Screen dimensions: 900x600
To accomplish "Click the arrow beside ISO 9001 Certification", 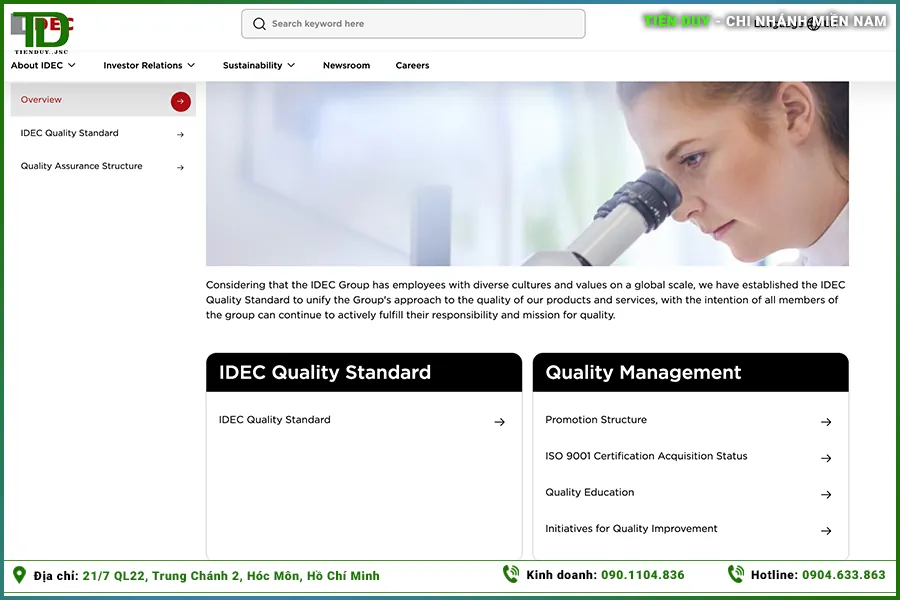I will 826,458.
